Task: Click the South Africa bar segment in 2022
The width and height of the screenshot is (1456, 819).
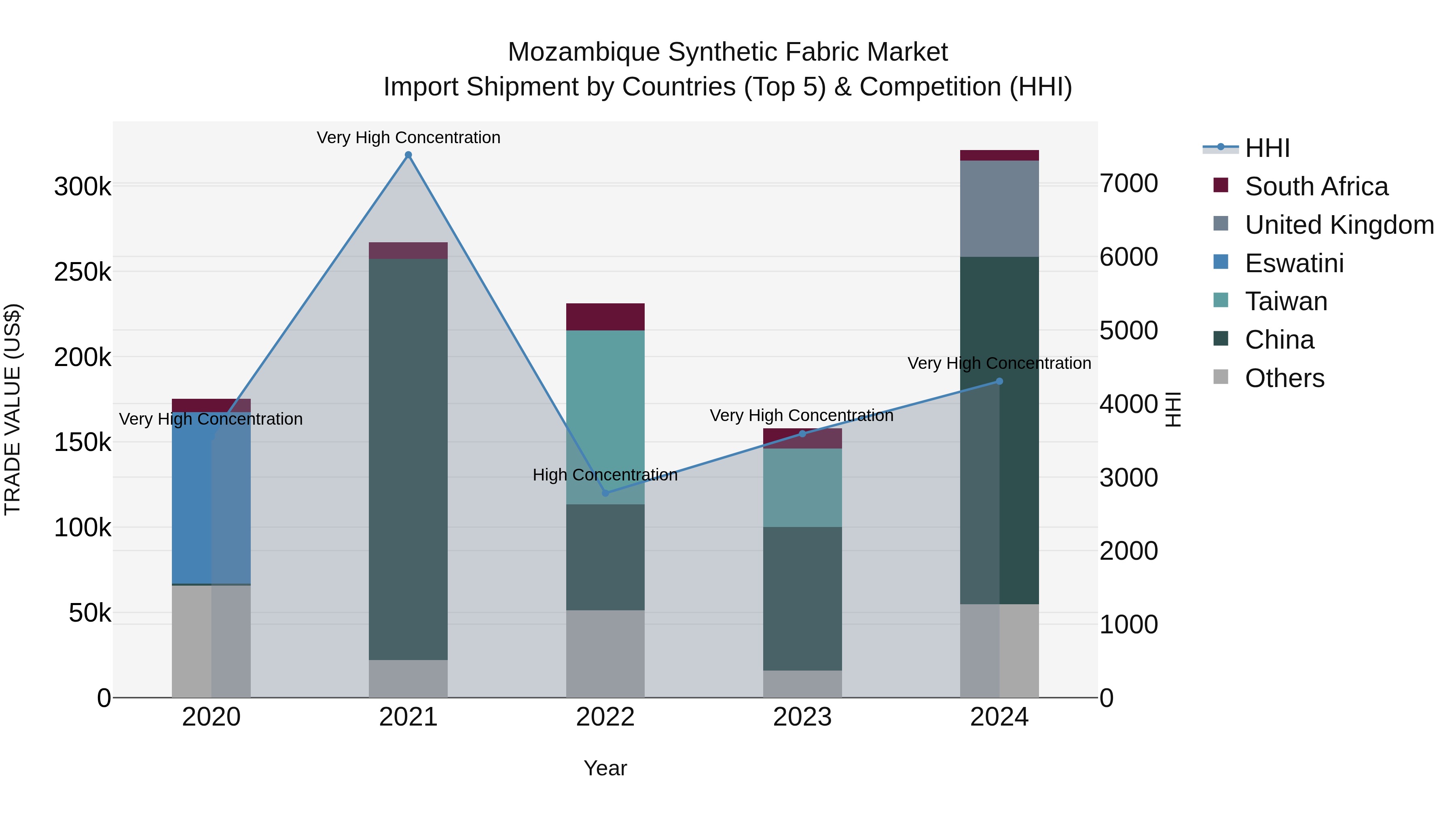Action: click(605, 317)
